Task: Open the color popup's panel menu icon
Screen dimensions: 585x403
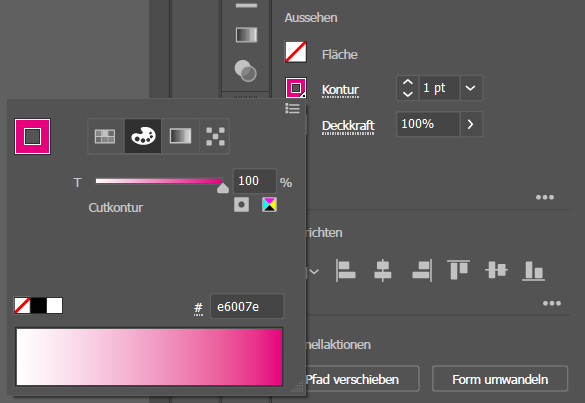Action: [x=292, y=109]
